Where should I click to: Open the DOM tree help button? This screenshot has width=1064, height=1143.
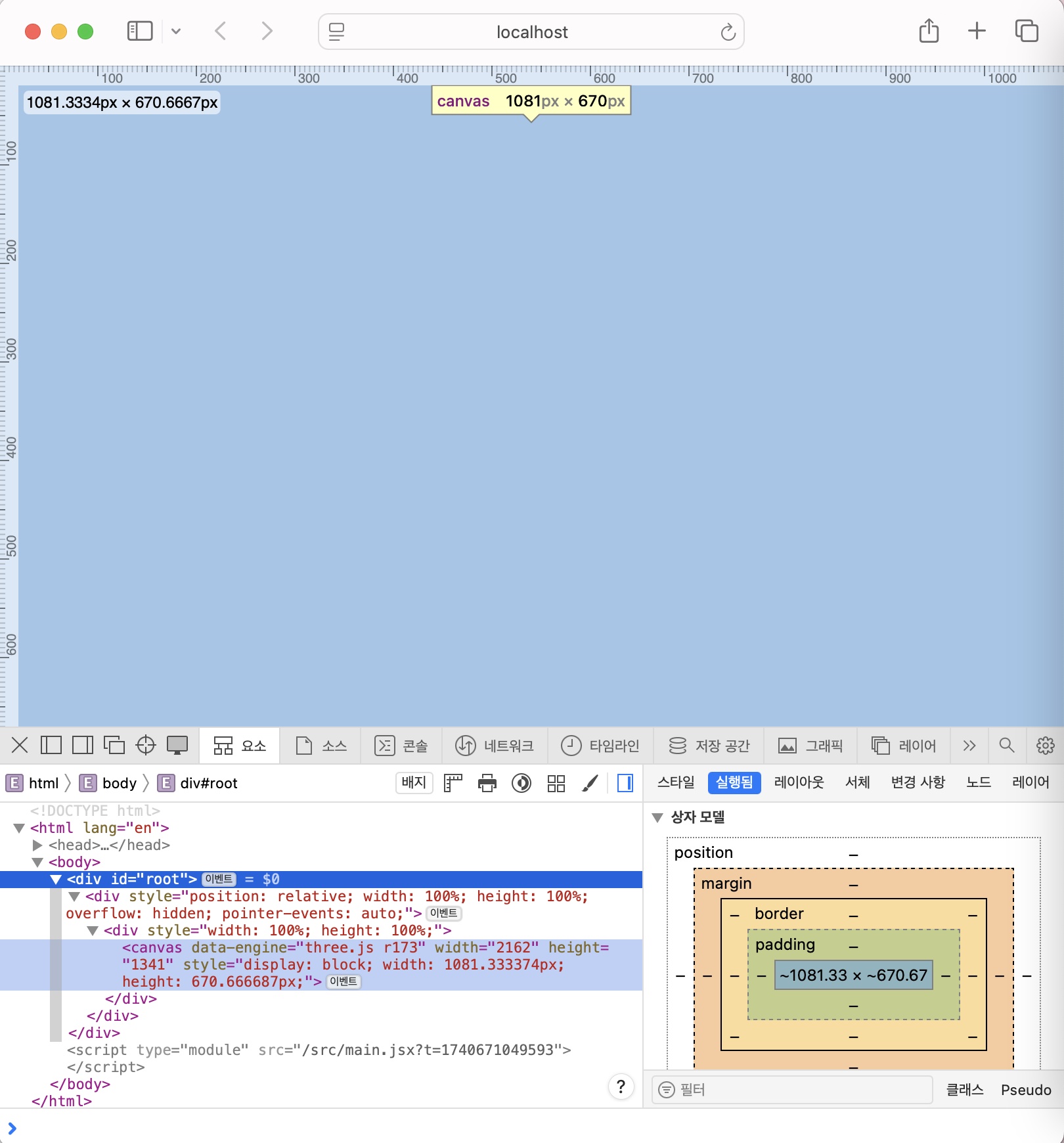621,1087
